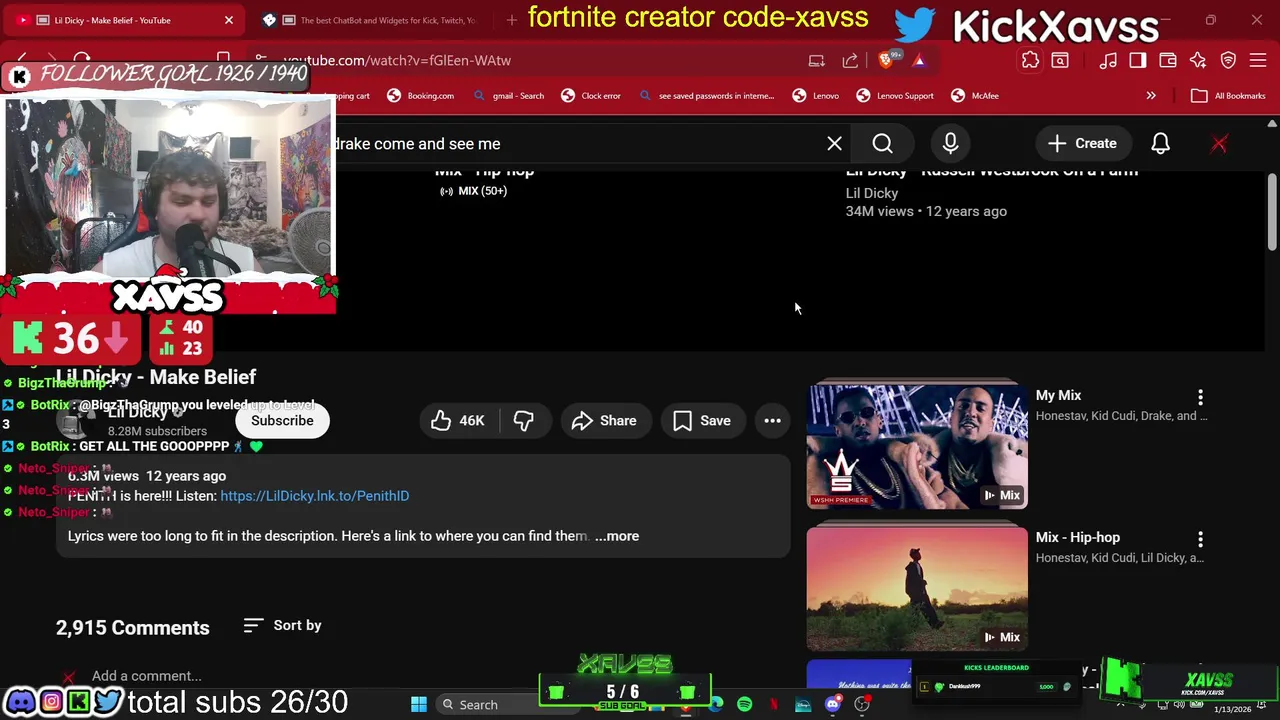
Task: Open Netflix from the taskbar
Action: coord(774,705)
